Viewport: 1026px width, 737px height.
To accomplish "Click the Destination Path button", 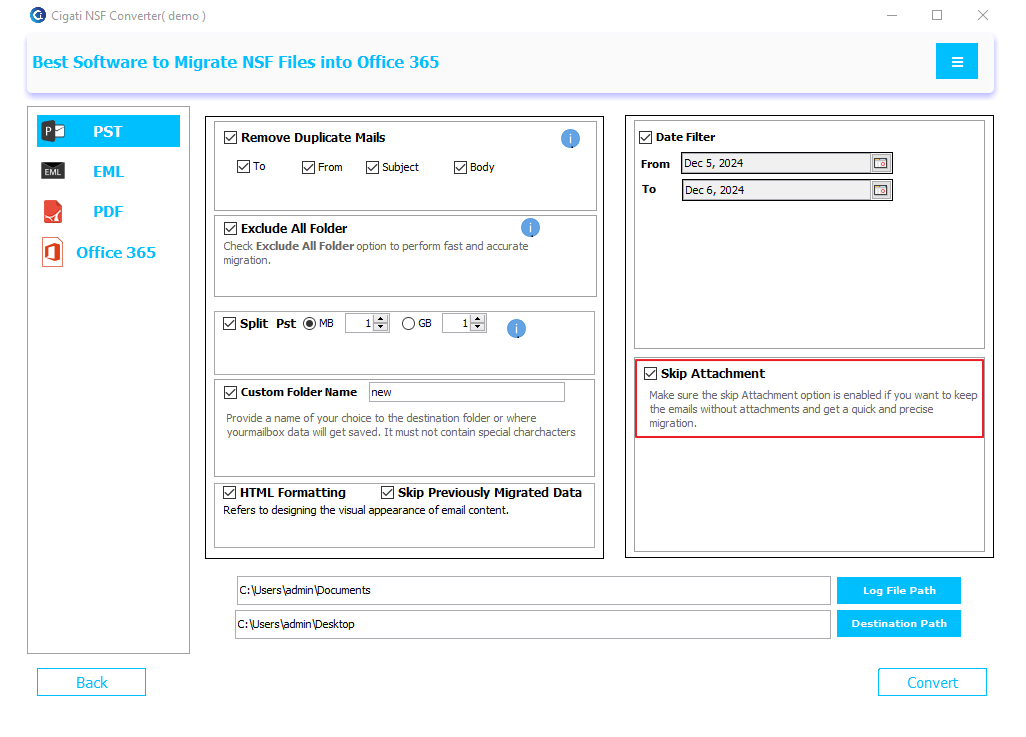I will (898, 624).
